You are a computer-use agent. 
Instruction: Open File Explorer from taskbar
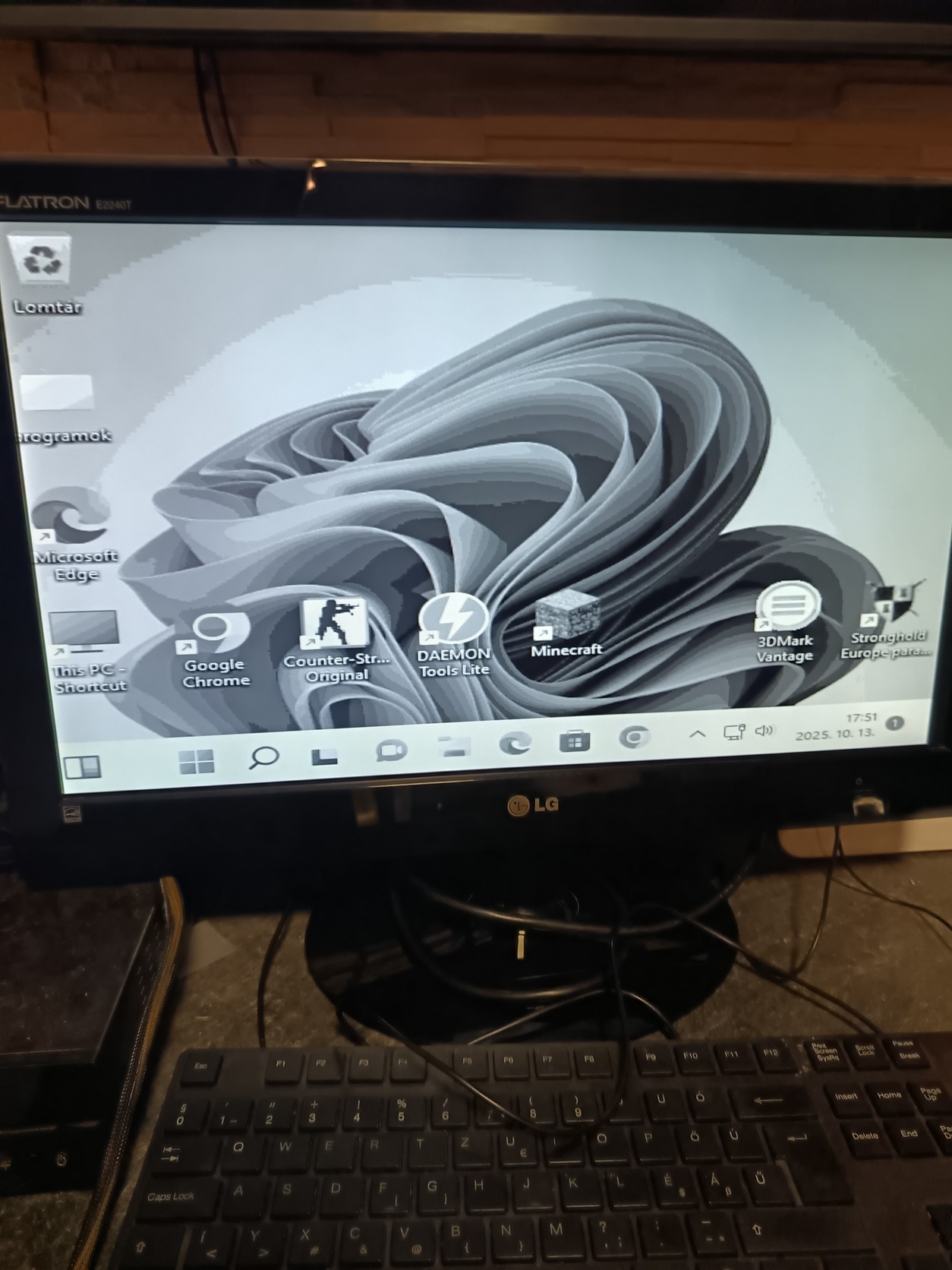pos(454,747)
